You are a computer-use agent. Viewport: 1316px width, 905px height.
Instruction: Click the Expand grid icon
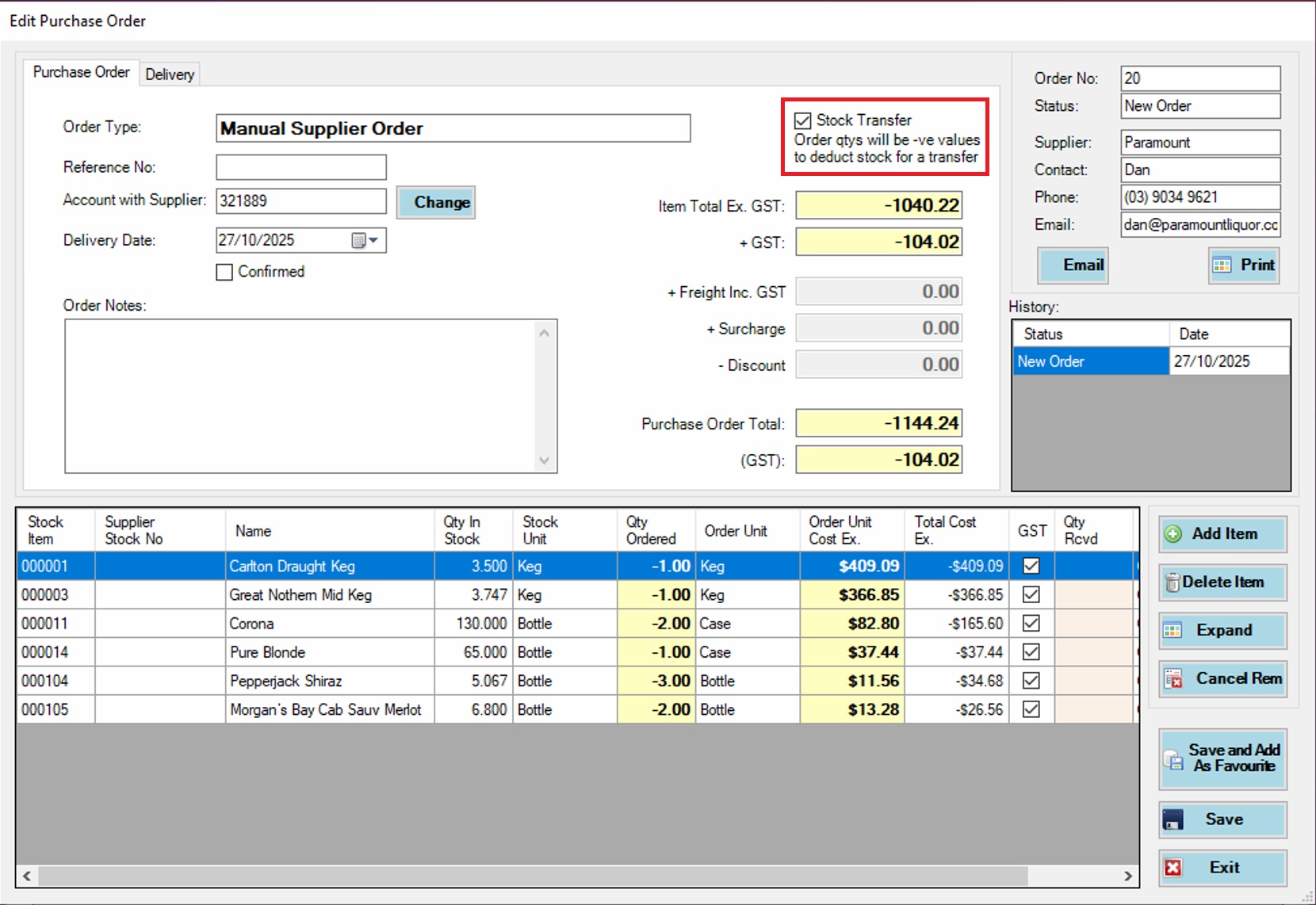click(x=1174, y=631)
